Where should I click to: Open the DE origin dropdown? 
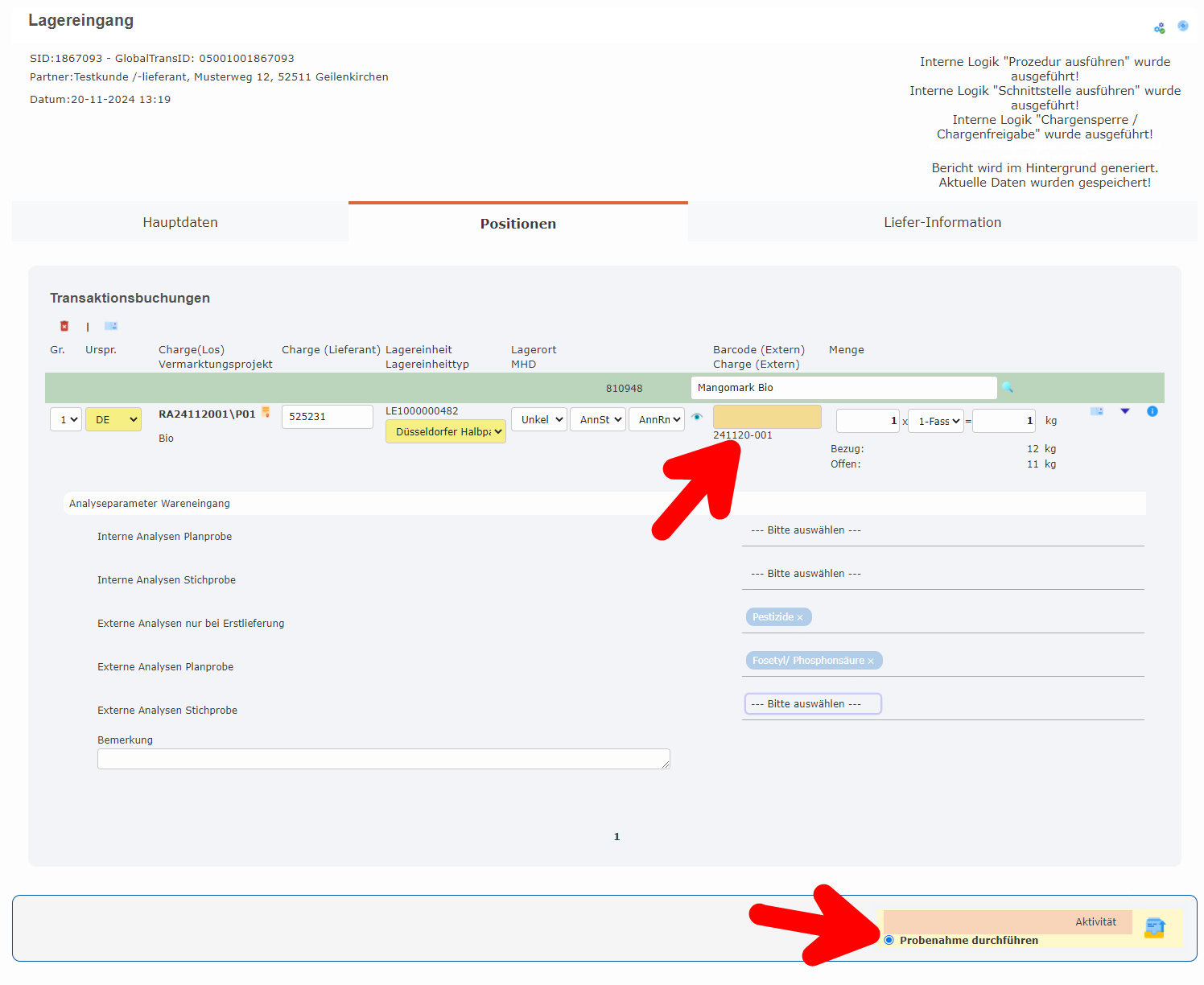click(x=113, y=419)
